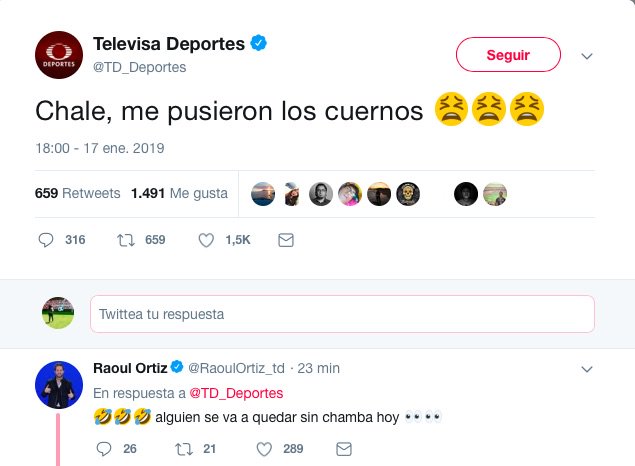The height and width of the screenshot is (466, 635).
Task: Click envelope icon on Raoul Ortiz's reply
Action: [x=341, y=449]
